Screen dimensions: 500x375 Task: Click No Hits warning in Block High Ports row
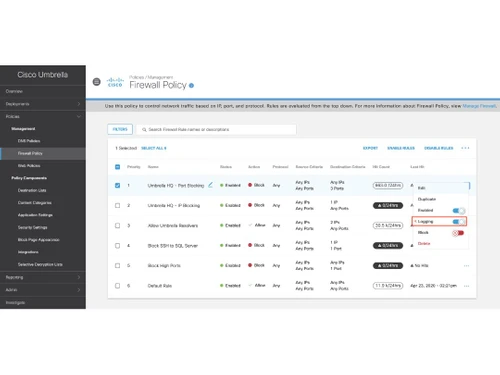point(419,266)
